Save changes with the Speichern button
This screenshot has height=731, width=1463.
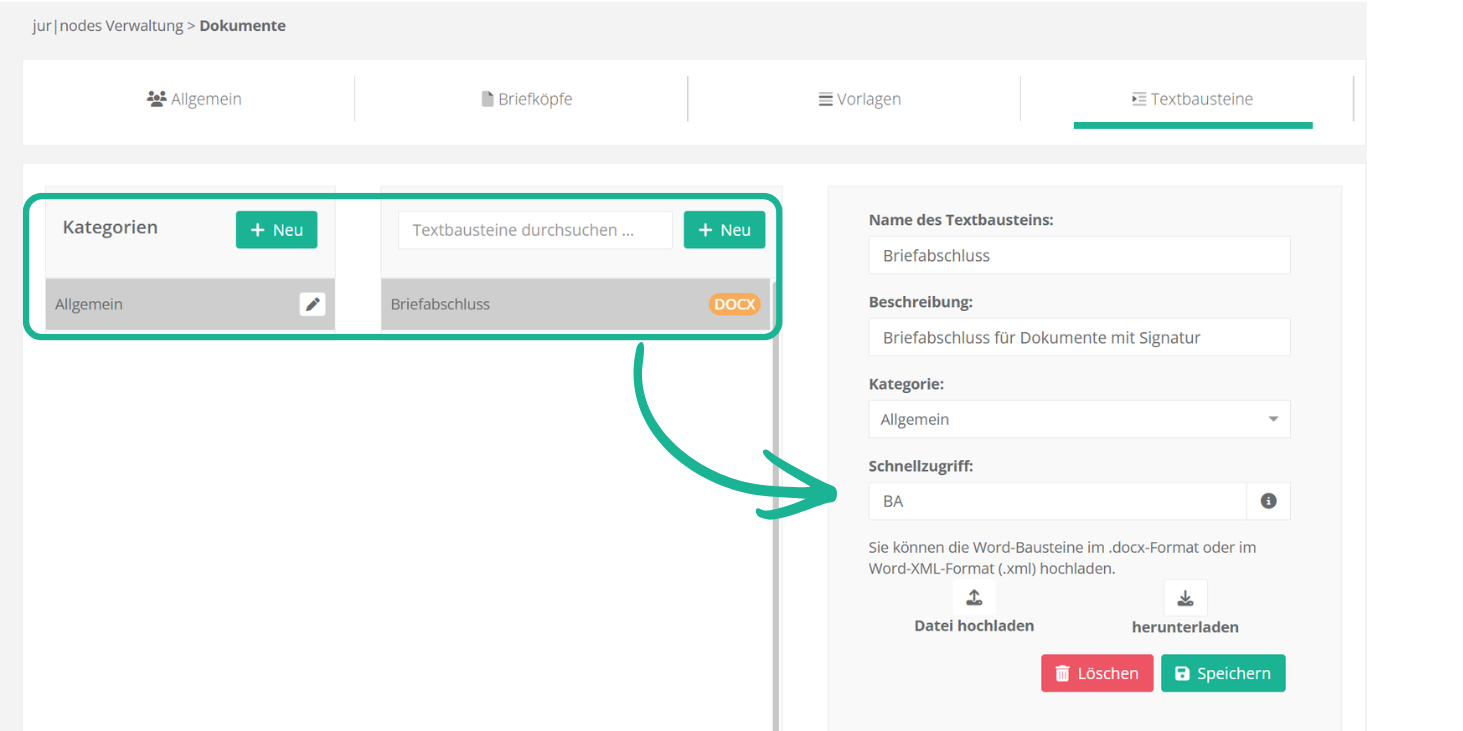point(1222,673)
